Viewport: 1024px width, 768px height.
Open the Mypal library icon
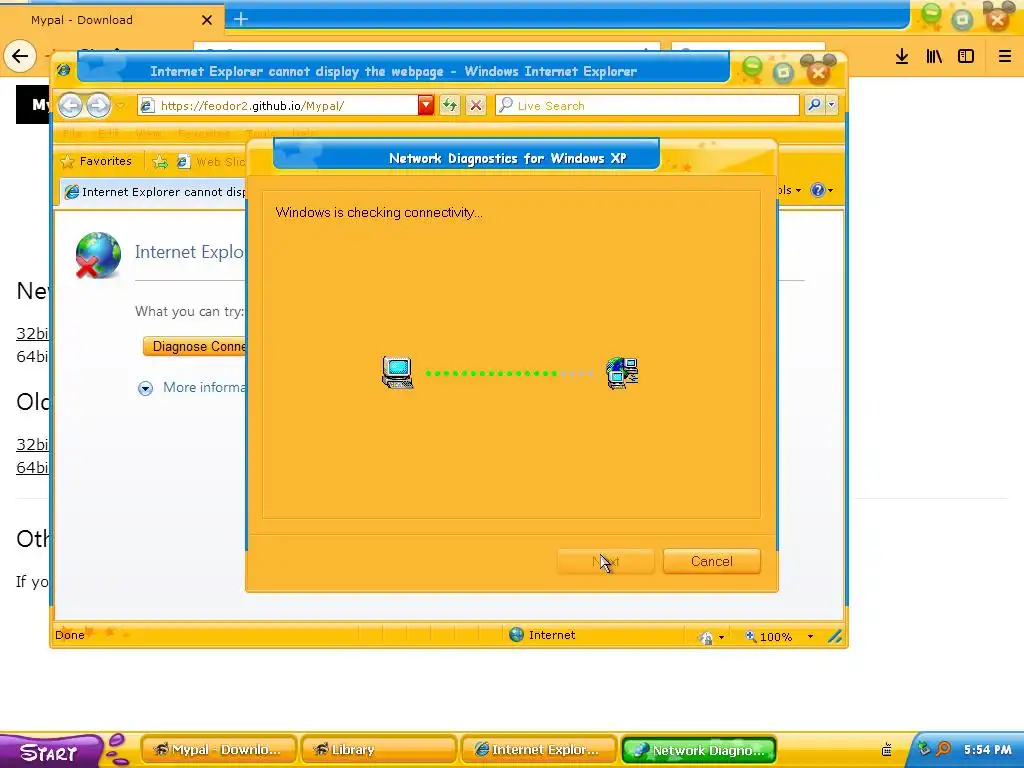coord(935,57)
